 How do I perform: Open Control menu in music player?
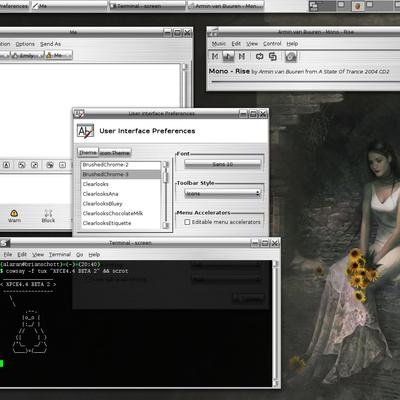[x=272, y=44]
